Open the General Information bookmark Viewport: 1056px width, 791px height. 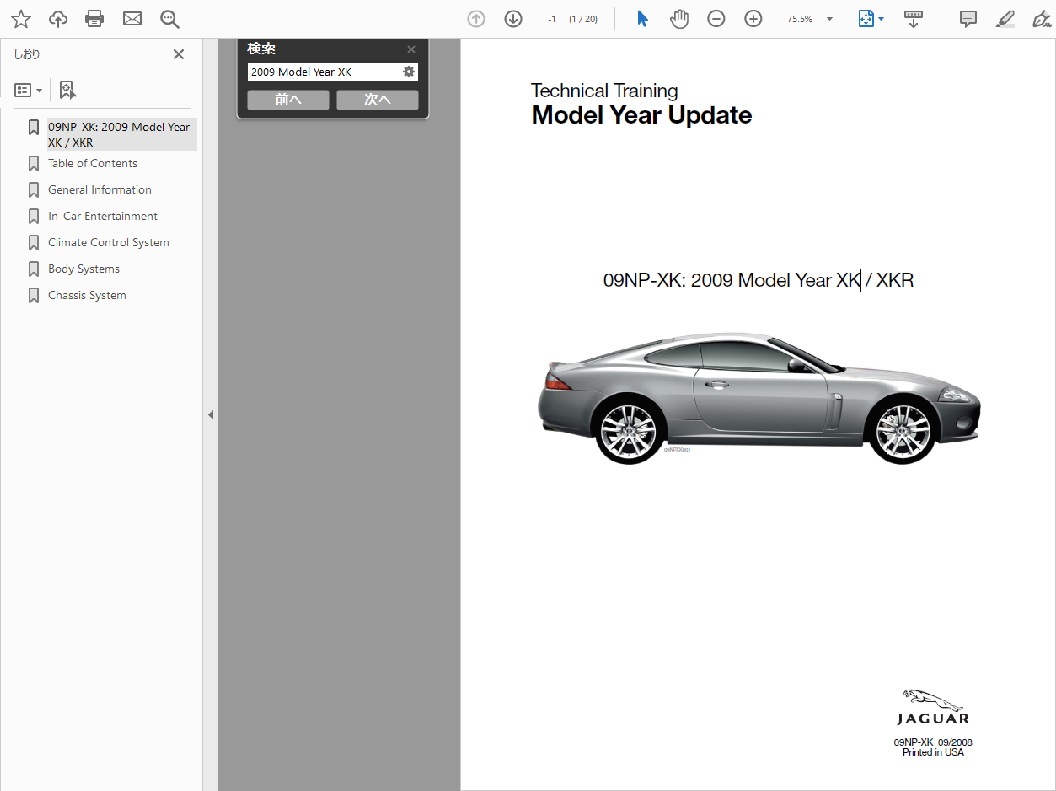pos(100,190)
